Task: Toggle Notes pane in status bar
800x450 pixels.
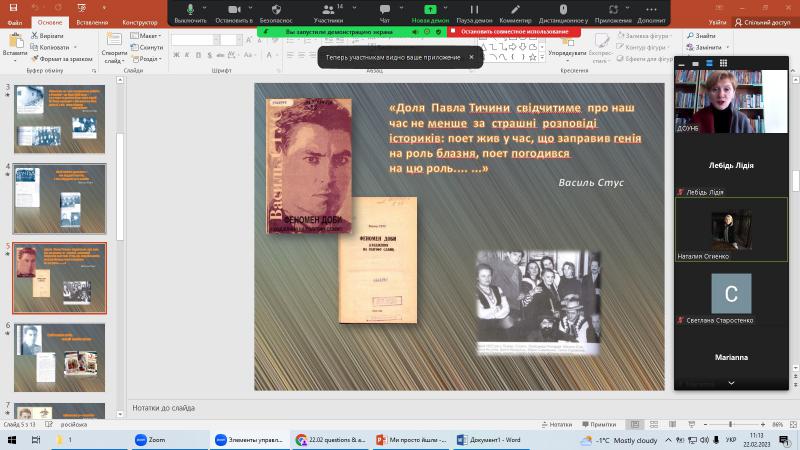Action: [557, 424]
